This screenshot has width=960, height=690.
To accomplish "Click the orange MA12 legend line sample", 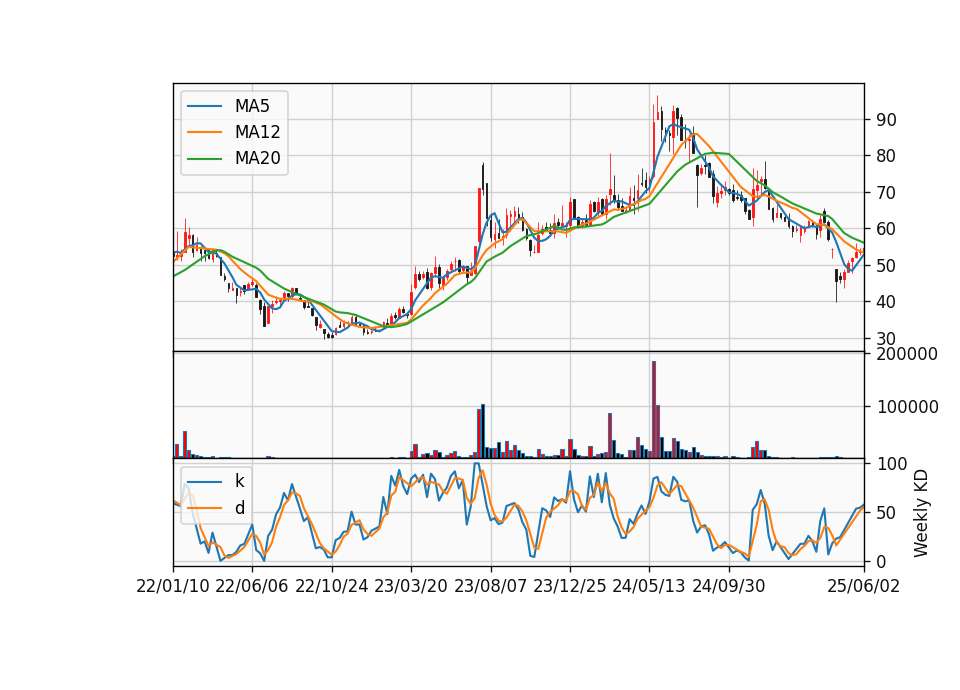I will point(204,132).
